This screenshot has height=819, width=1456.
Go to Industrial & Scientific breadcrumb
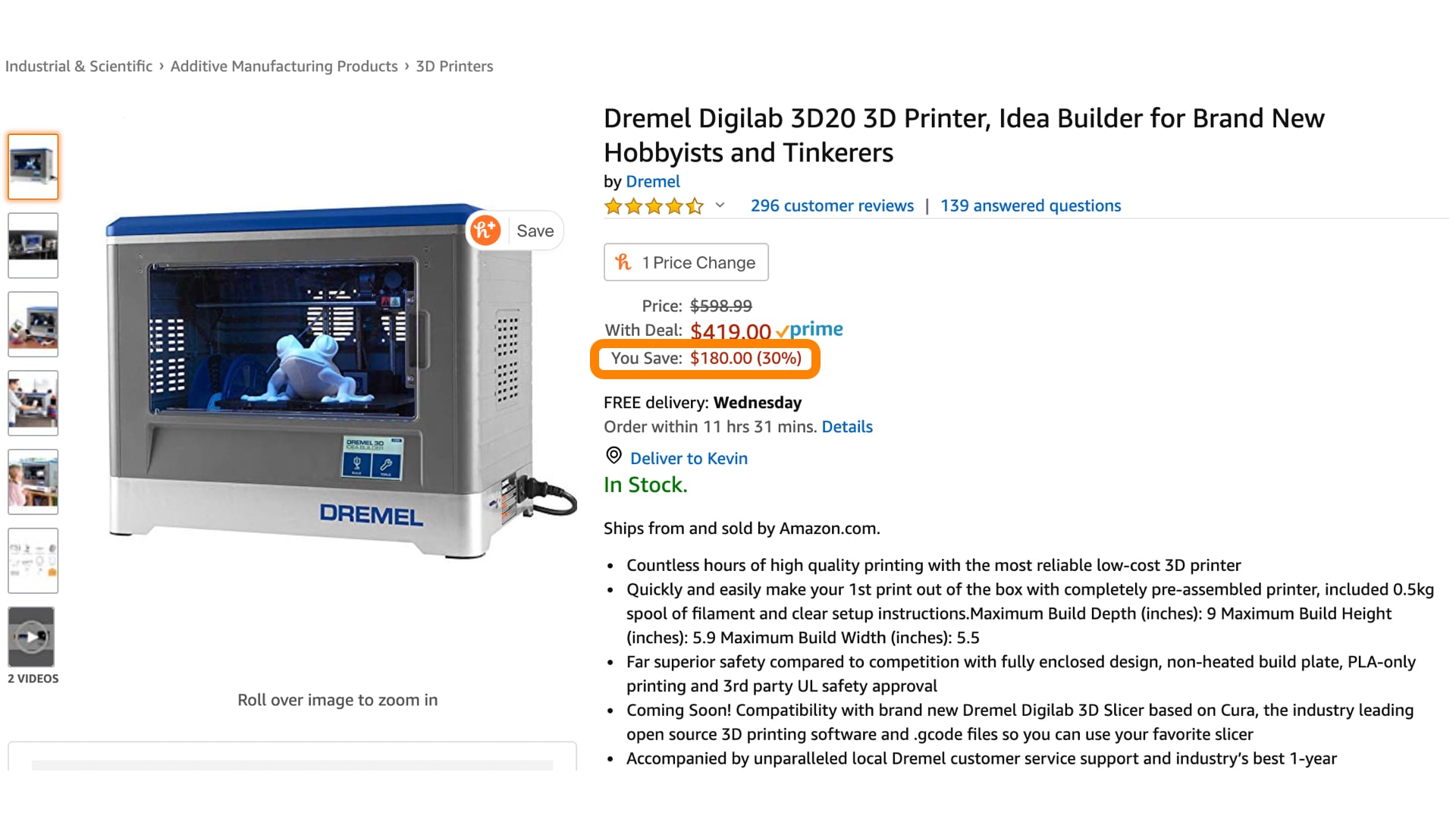79,66
